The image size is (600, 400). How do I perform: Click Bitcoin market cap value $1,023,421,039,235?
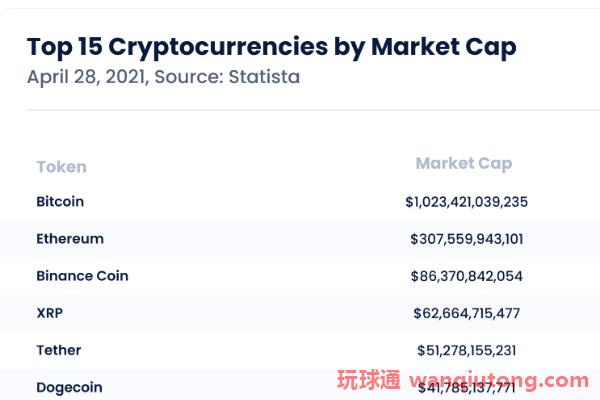[466, 202]
